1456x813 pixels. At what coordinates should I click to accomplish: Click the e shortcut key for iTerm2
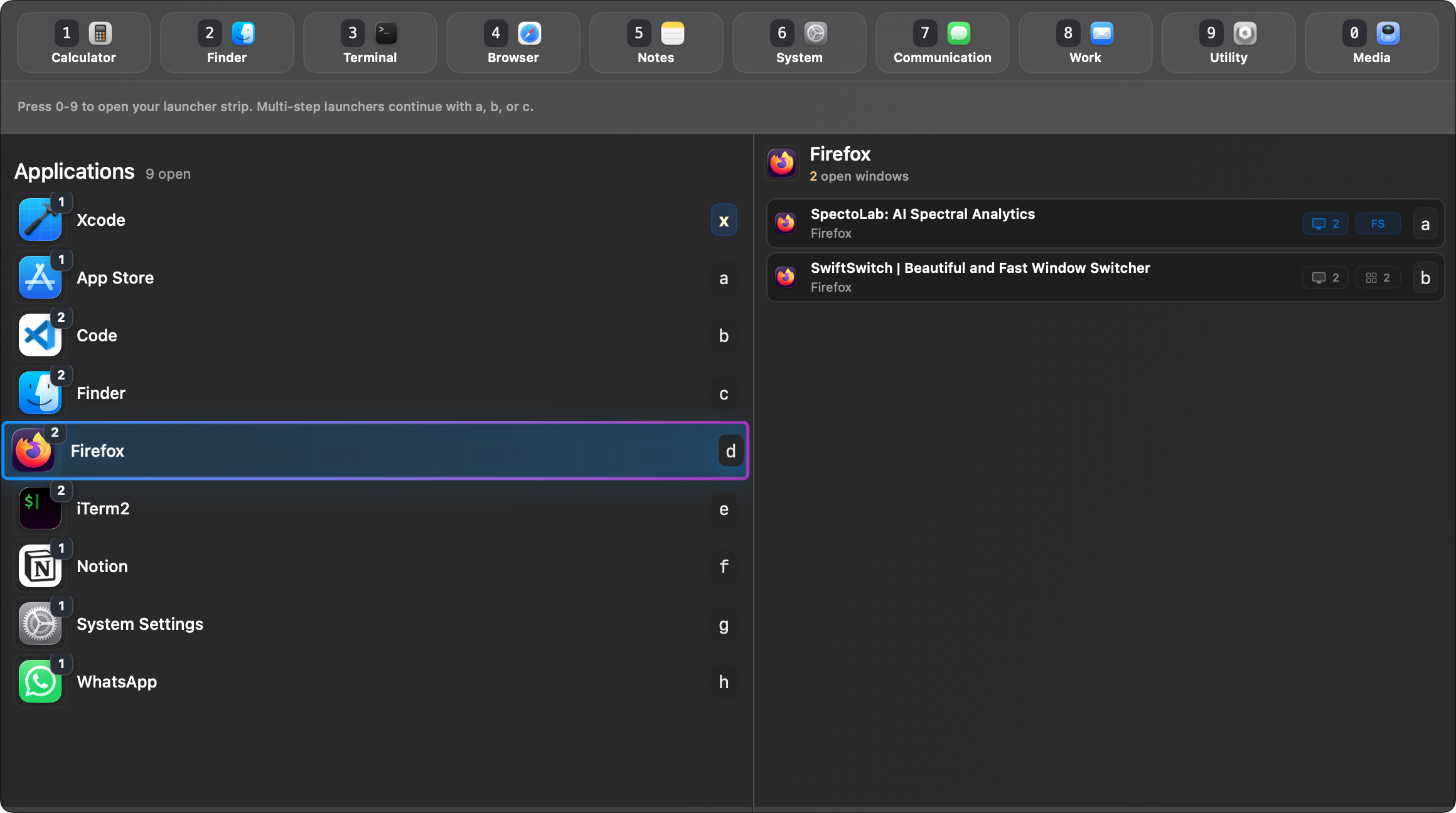pos(724,509)
